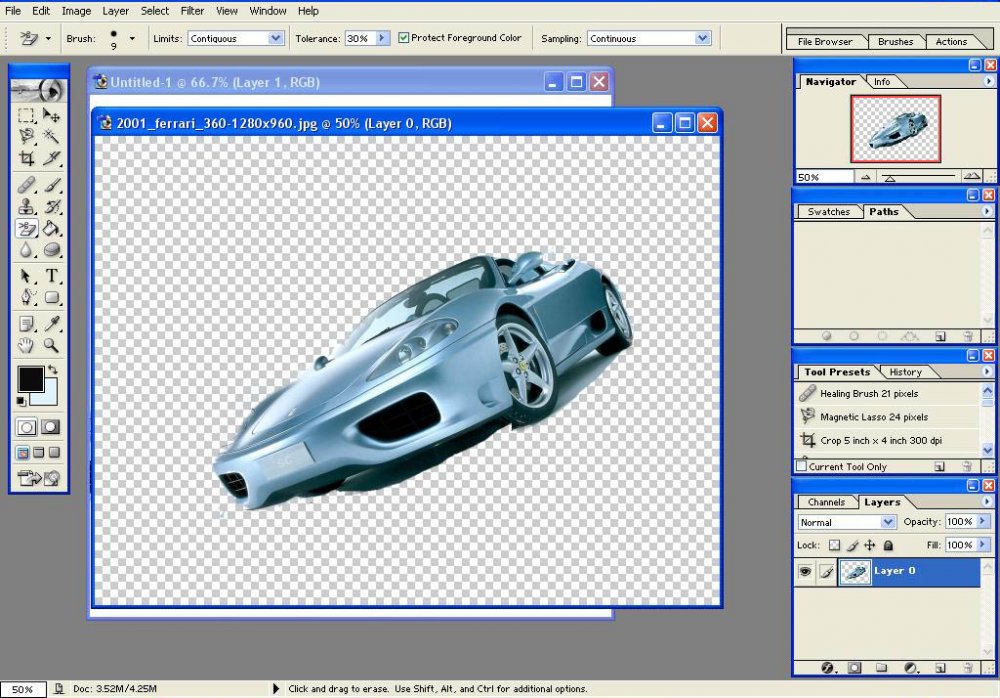Select the Eyedropper tool
Screen dimensions: 1000x698
[51, 323]
